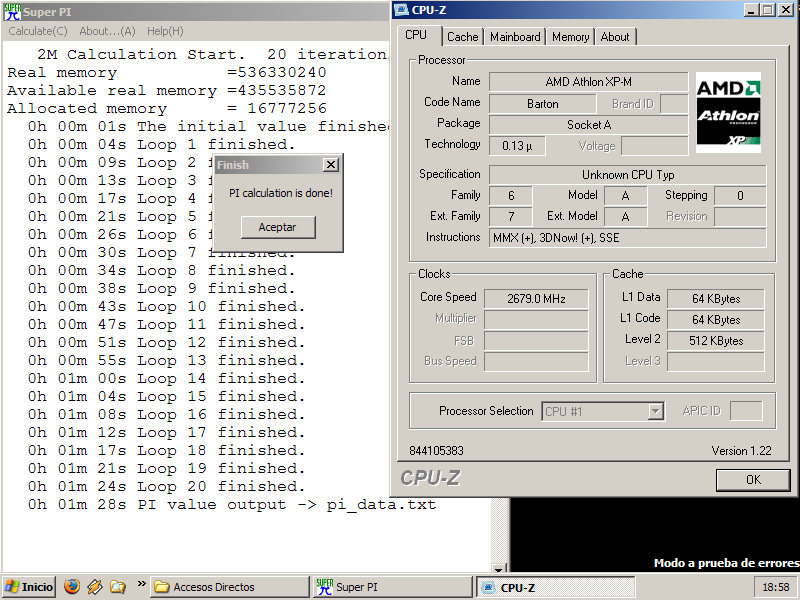This screenshot has height=600, width=800.
Task: Open the folder icon in quick launch
Action: [118, 587]
